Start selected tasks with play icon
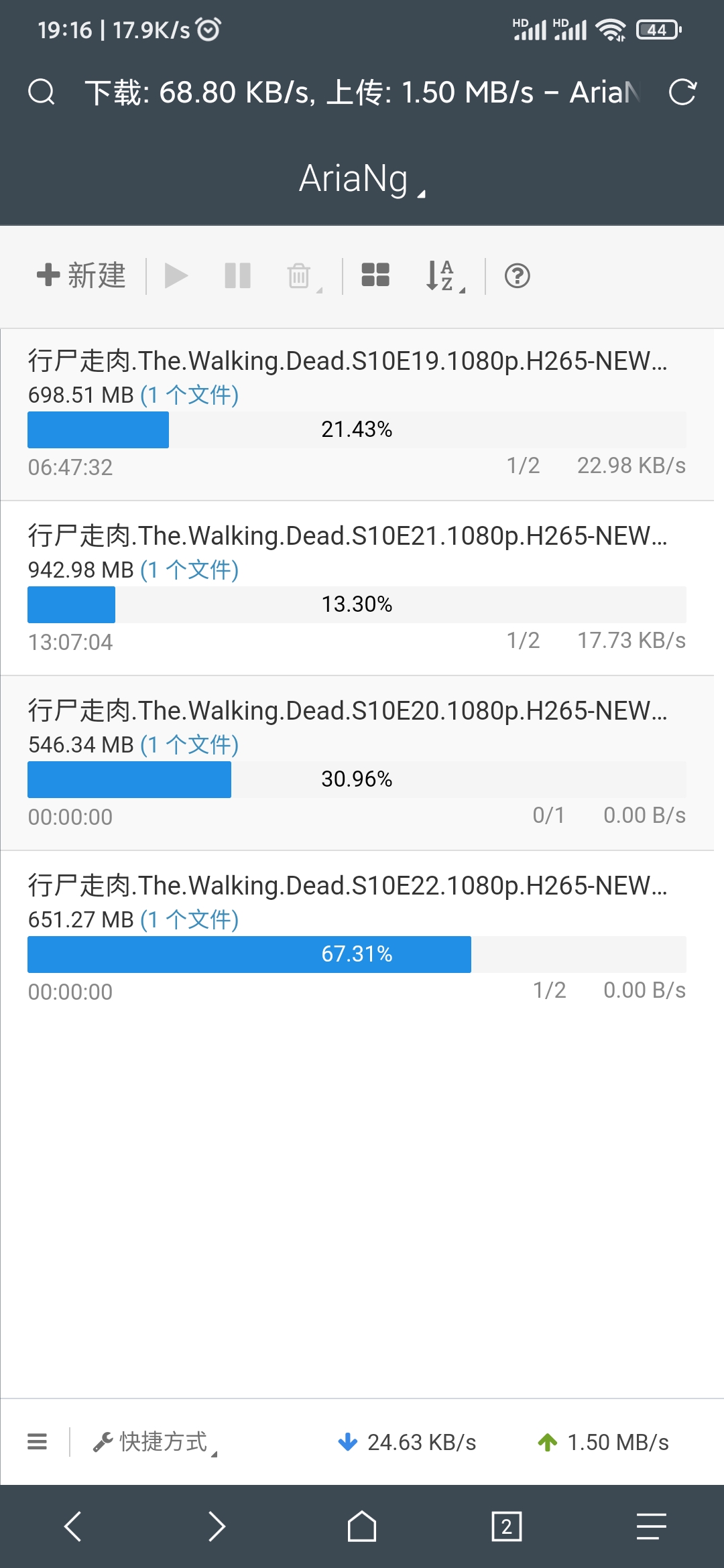 click(x=176, y=275)
